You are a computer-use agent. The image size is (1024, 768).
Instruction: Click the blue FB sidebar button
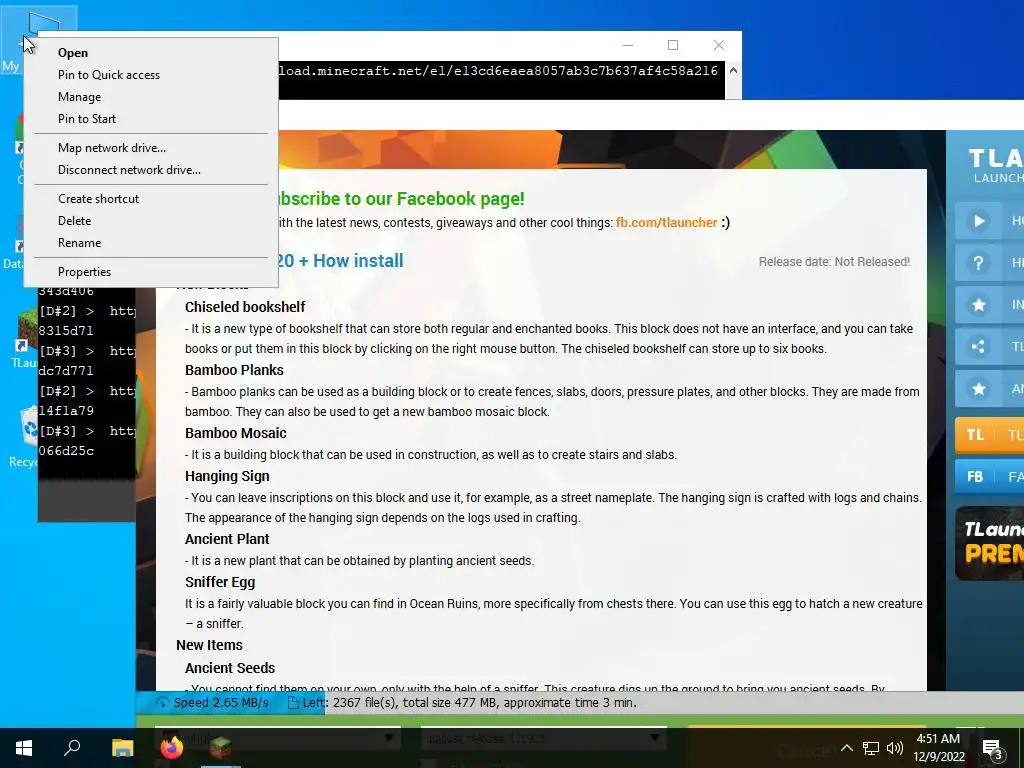coord(989,477)
